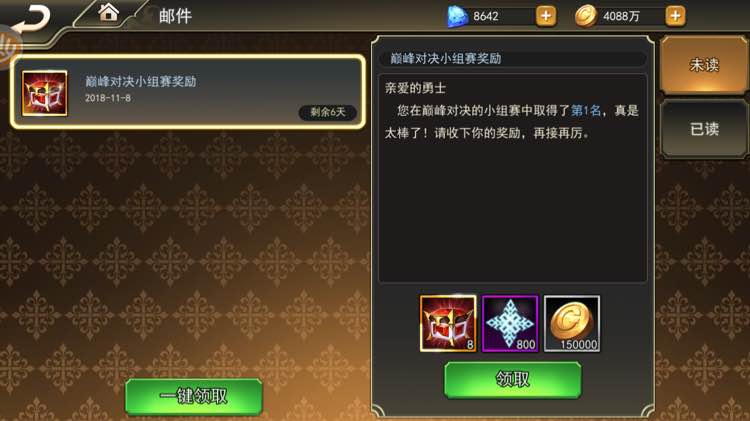Screen dimensions: 750x421
Task: Open 巅峰对决小组赛奖励 mail item
Action: tap(188, 92)
